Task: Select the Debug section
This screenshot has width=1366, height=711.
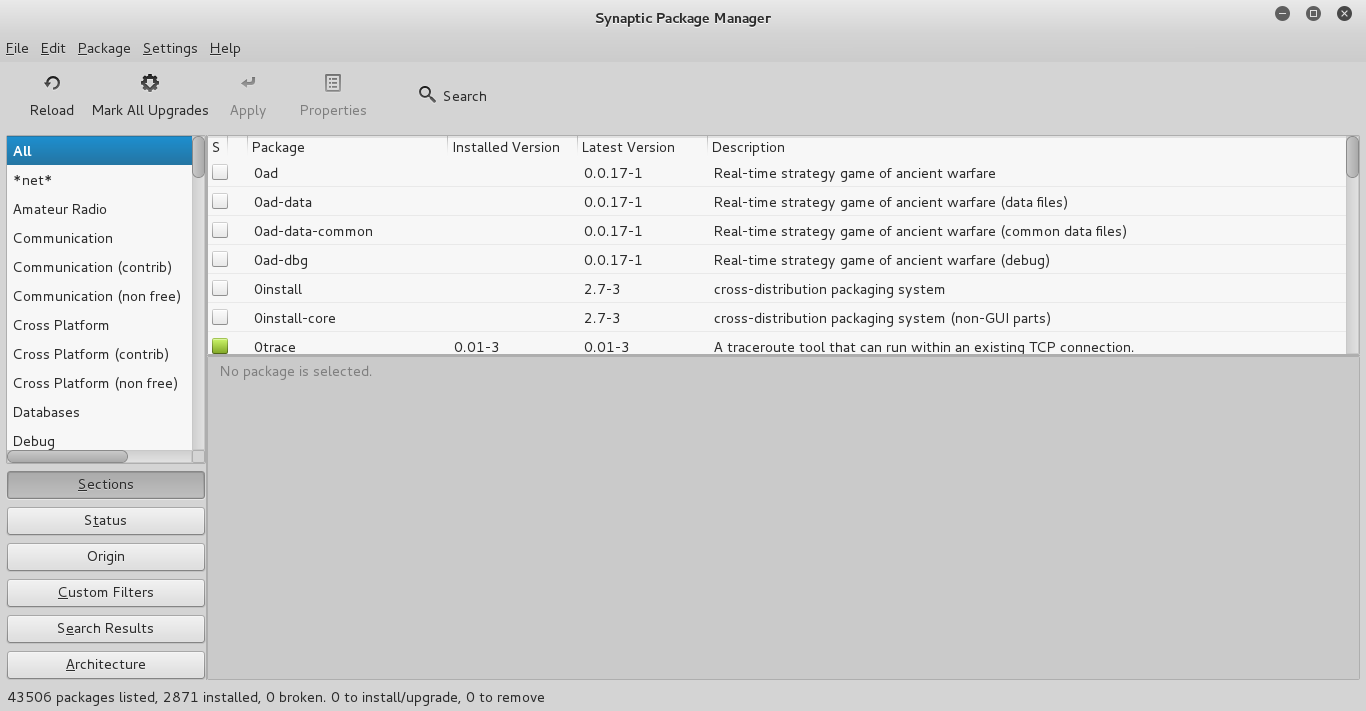Action: click(x=99, y=440)
